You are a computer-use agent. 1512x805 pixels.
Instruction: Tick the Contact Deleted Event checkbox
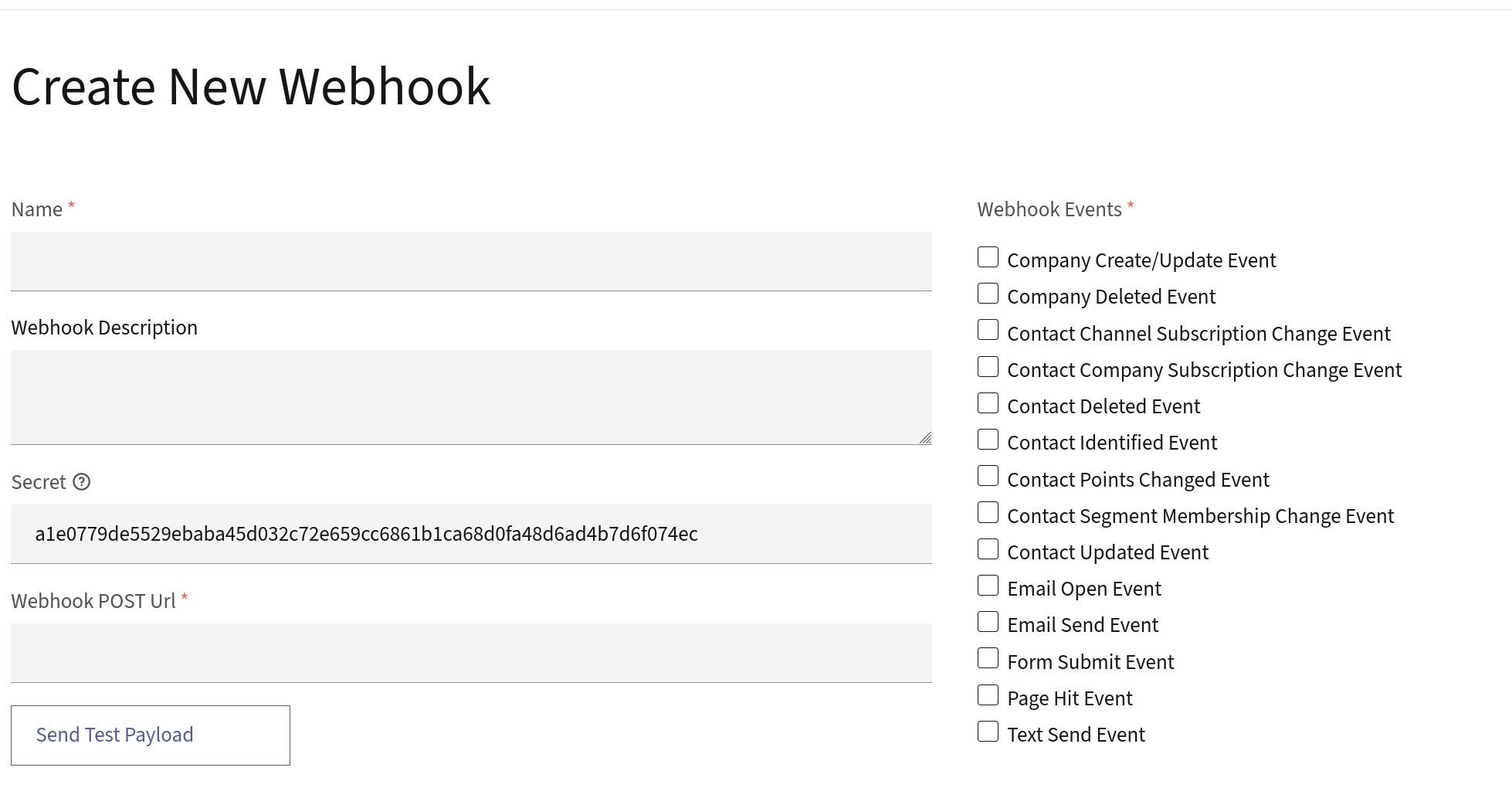point(988,403)
